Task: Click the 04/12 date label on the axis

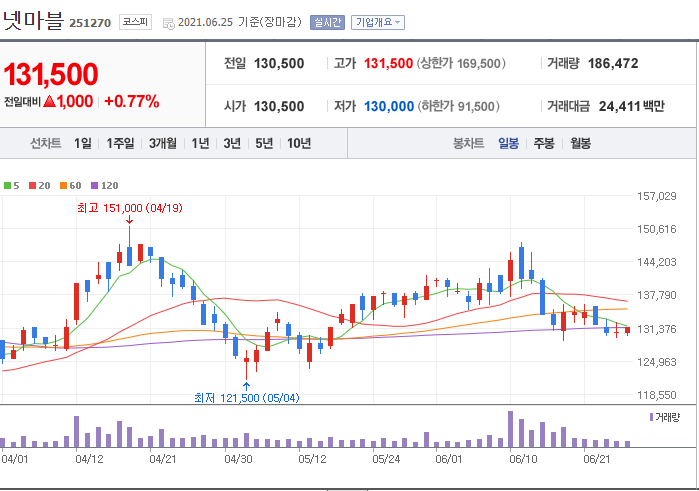Action: (89, 459)
